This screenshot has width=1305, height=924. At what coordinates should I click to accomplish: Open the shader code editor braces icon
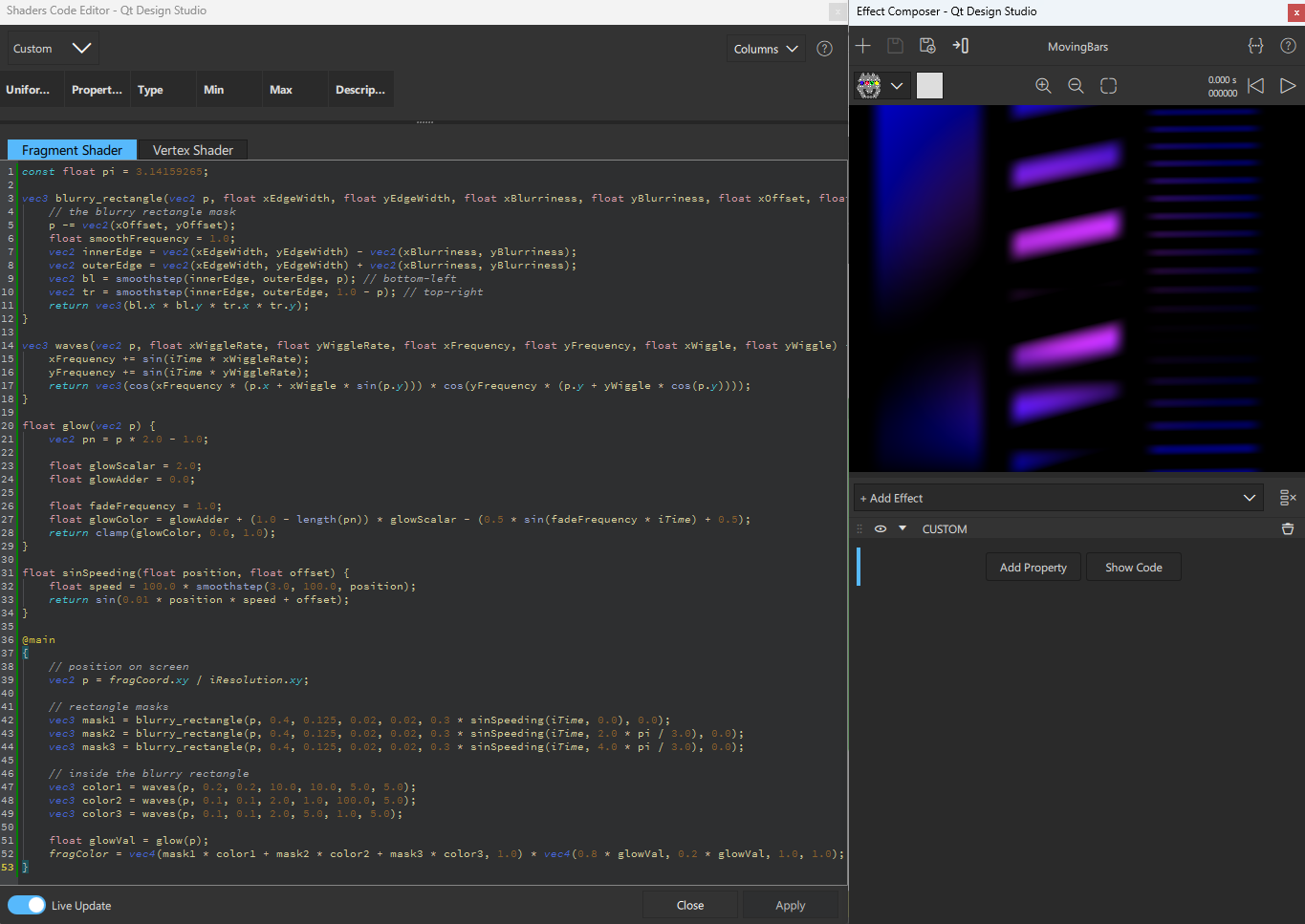tap(1255, 45)
